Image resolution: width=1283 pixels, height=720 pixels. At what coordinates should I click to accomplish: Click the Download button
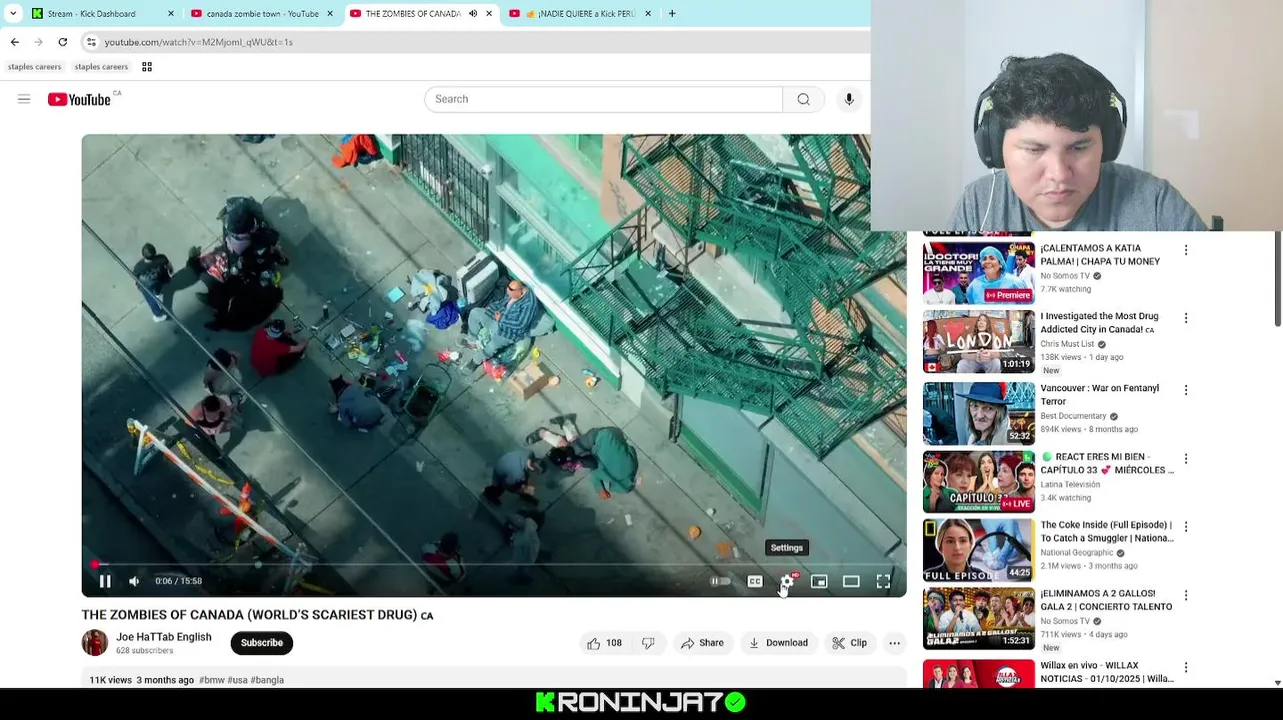[778, 643]
